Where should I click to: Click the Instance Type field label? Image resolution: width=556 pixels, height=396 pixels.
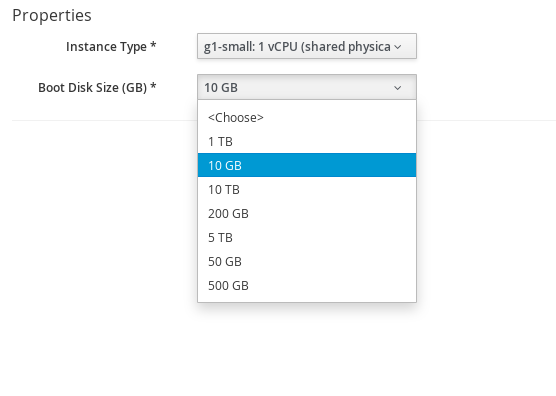[106, 46]
